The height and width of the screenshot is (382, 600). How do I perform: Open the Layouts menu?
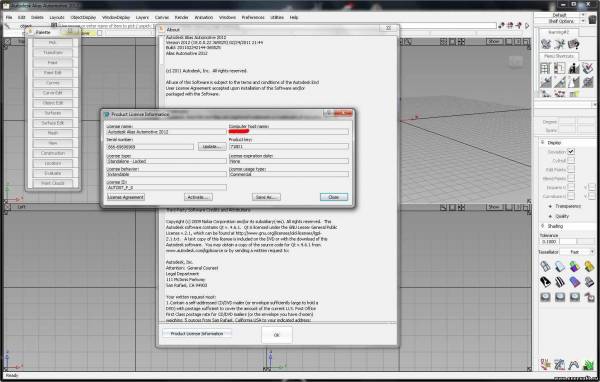[x=57, y=18]
